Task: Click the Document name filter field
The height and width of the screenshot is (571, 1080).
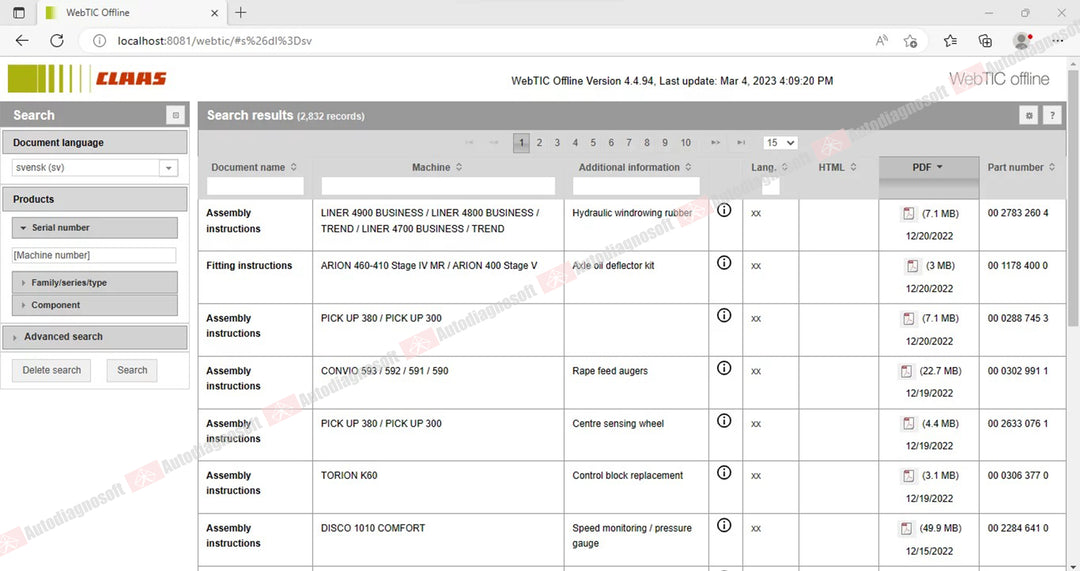Action: point(256,186)
